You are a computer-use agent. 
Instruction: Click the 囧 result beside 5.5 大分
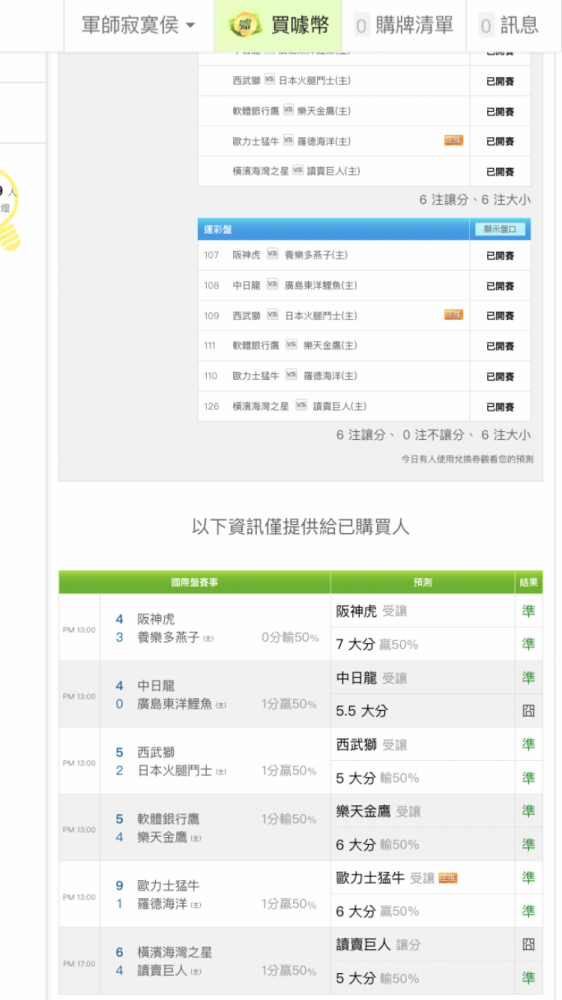pyautogui.click(x=529, y=710)
